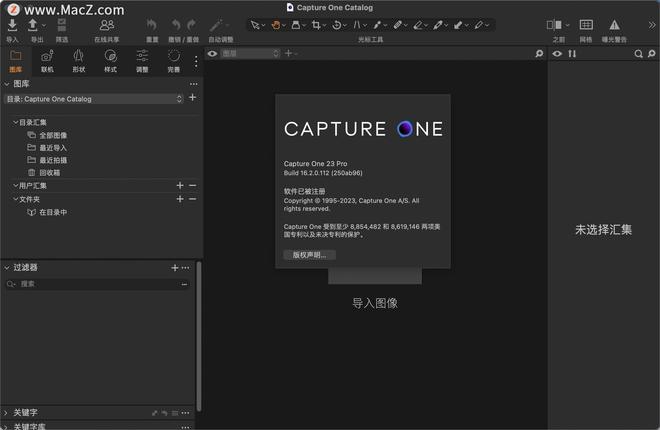Open the viewer layer name dropdown
This screenshot has height=430, width=660.
pos(250,53)
